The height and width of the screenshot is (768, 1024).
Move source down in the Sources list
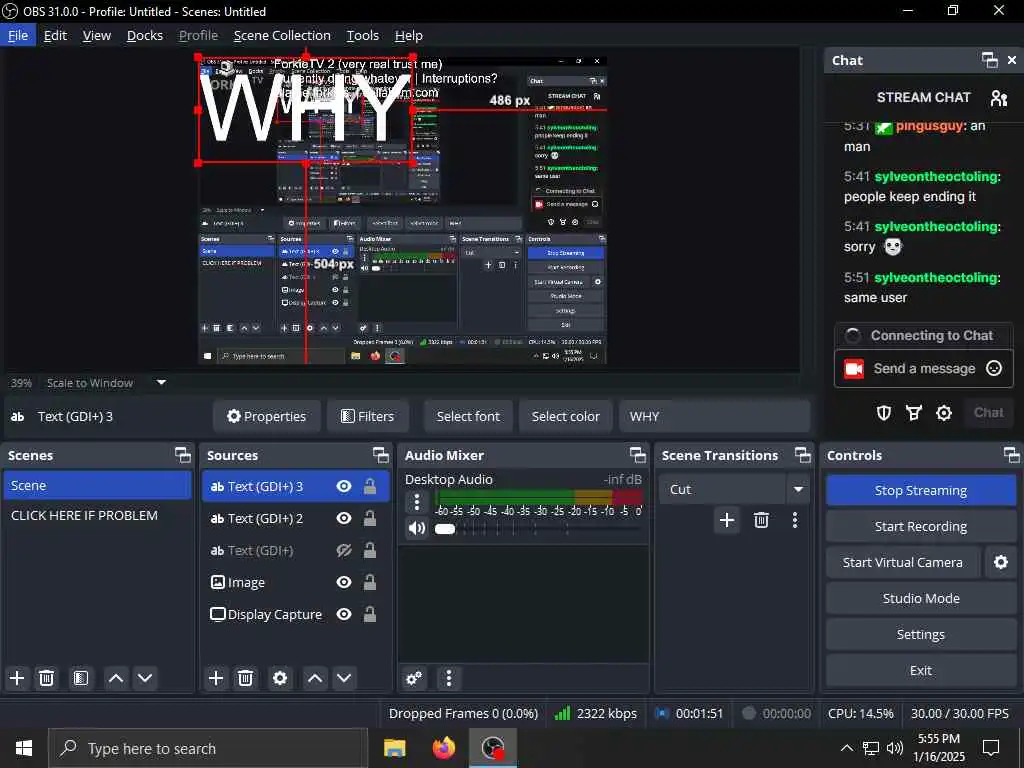point(344,678)
